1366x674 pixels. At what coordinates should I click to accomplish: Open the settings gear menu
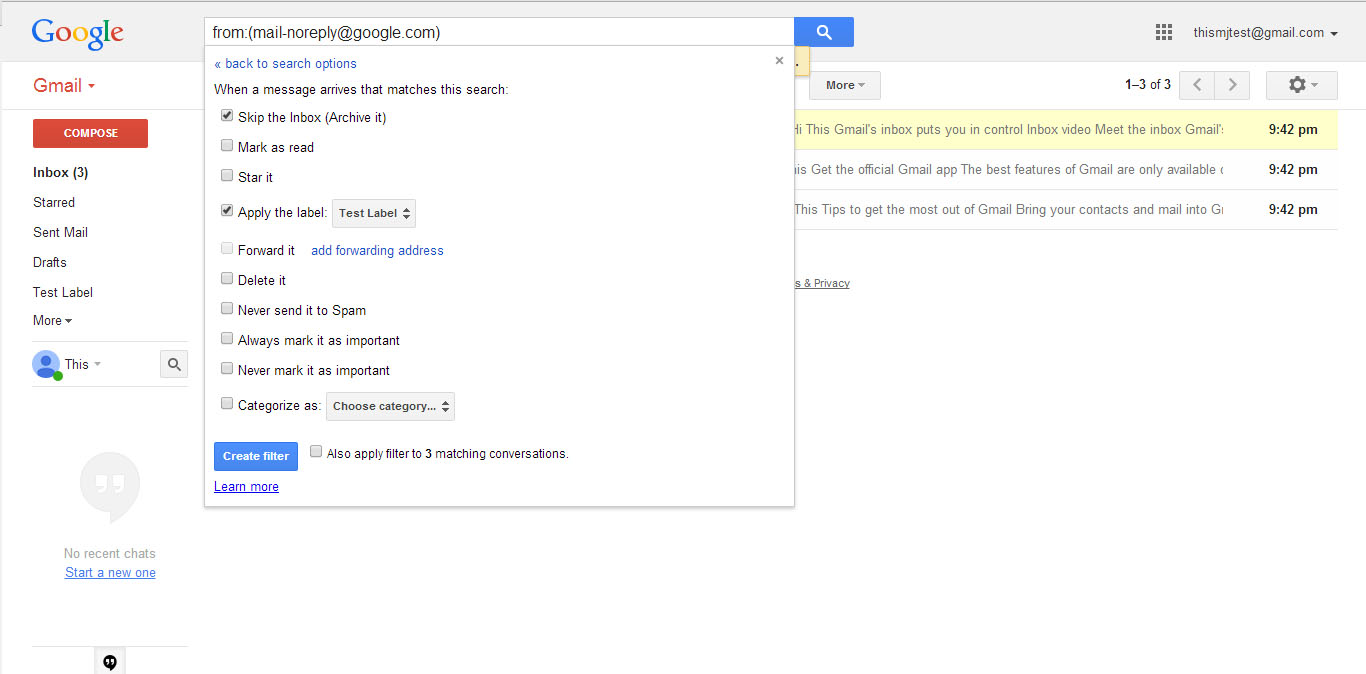pos(1302,85)
